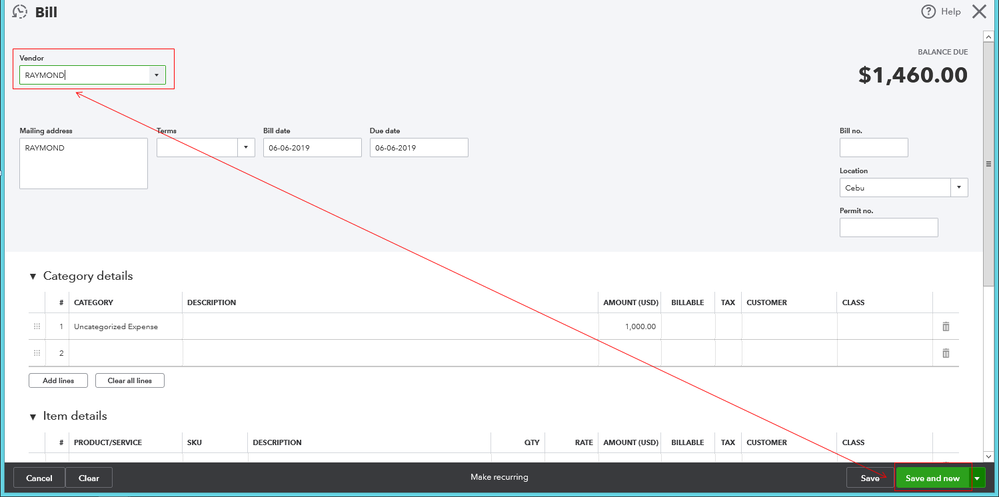Screen dimensions: 999x497
Task: Click the RATE column header
Action: click(x=583, y=442)
